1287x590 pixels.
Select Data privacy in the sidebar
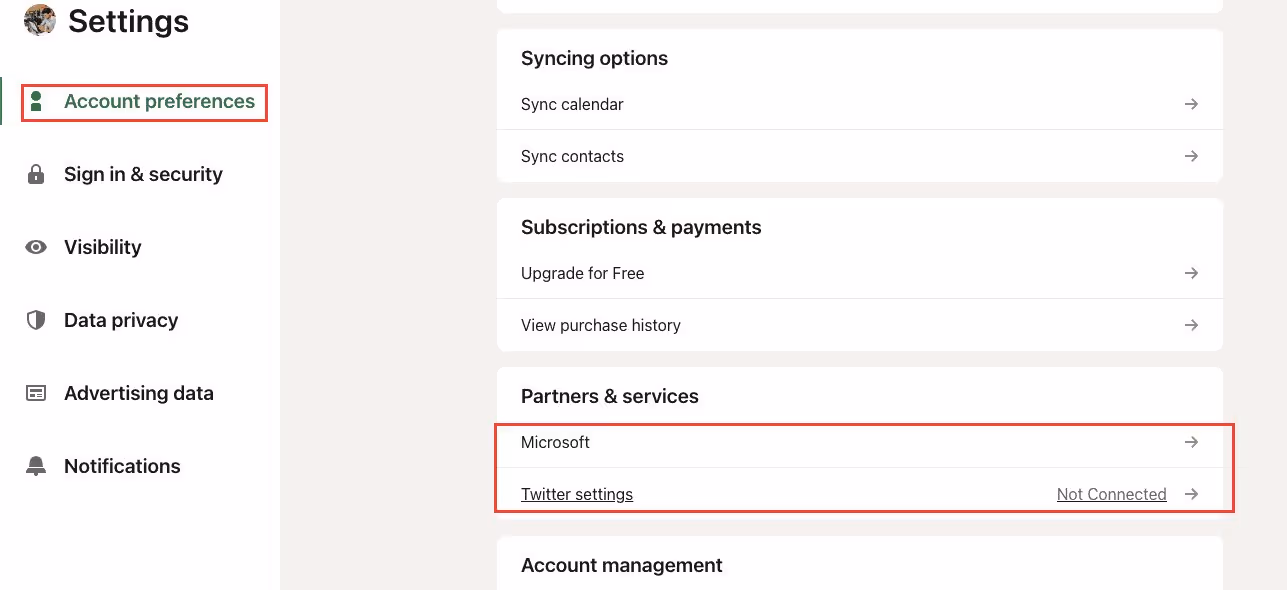pyautogui.click(x=120, y=320)
